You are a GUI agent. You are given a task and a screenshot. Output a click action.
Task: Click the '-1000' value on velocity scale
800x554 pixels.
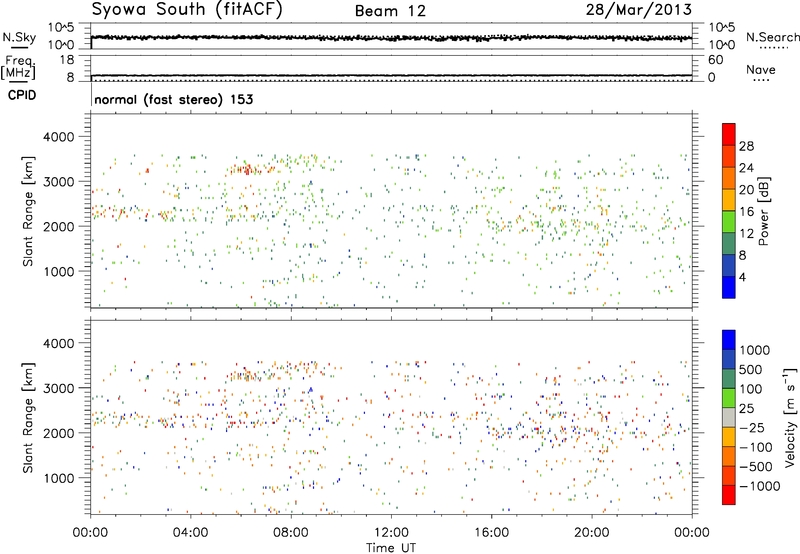pyautogui.click(x=759, y=486)
